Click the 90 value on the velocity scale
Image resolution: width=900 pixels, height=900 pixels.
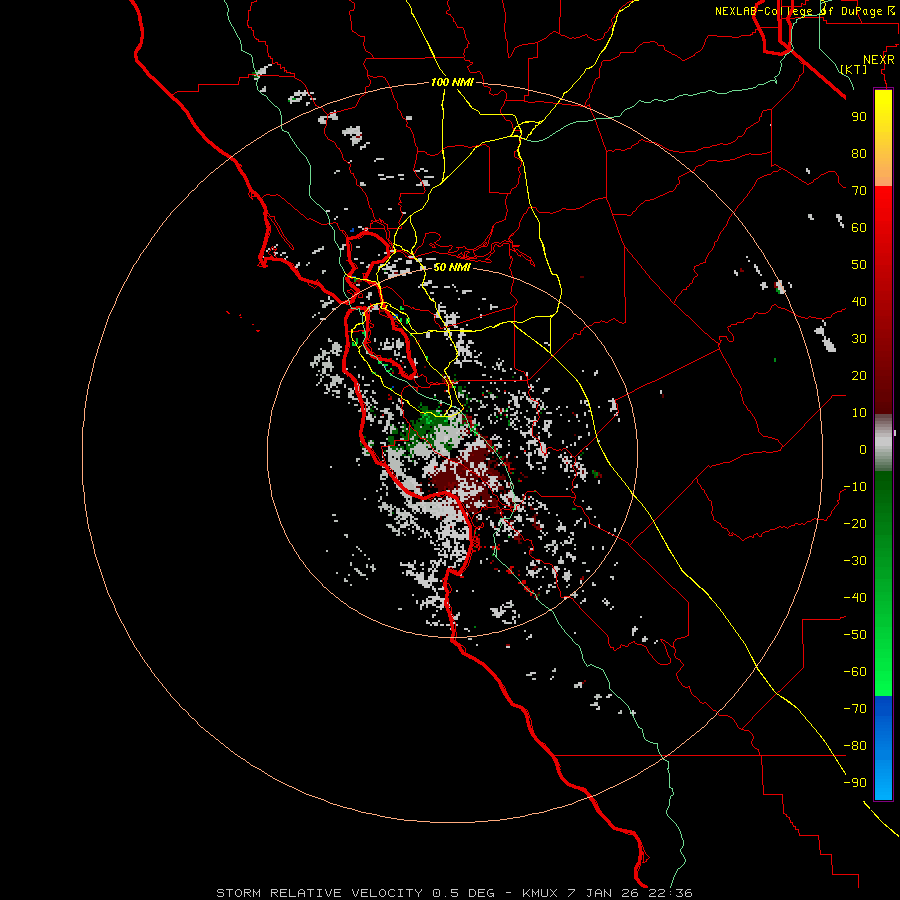coord(859,117)
